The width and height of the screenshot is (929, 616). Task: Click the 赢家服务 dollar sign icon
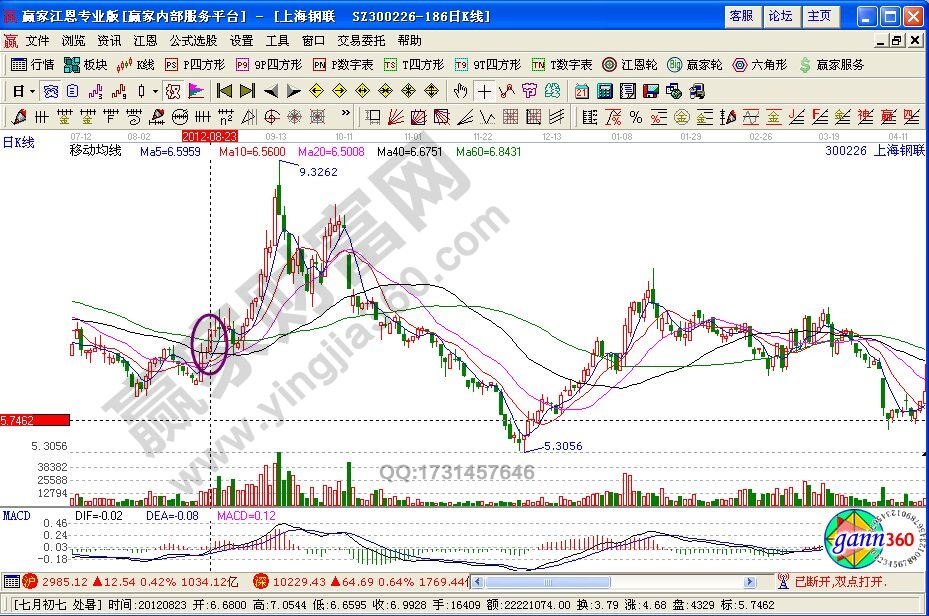click(x=805, y=64)
